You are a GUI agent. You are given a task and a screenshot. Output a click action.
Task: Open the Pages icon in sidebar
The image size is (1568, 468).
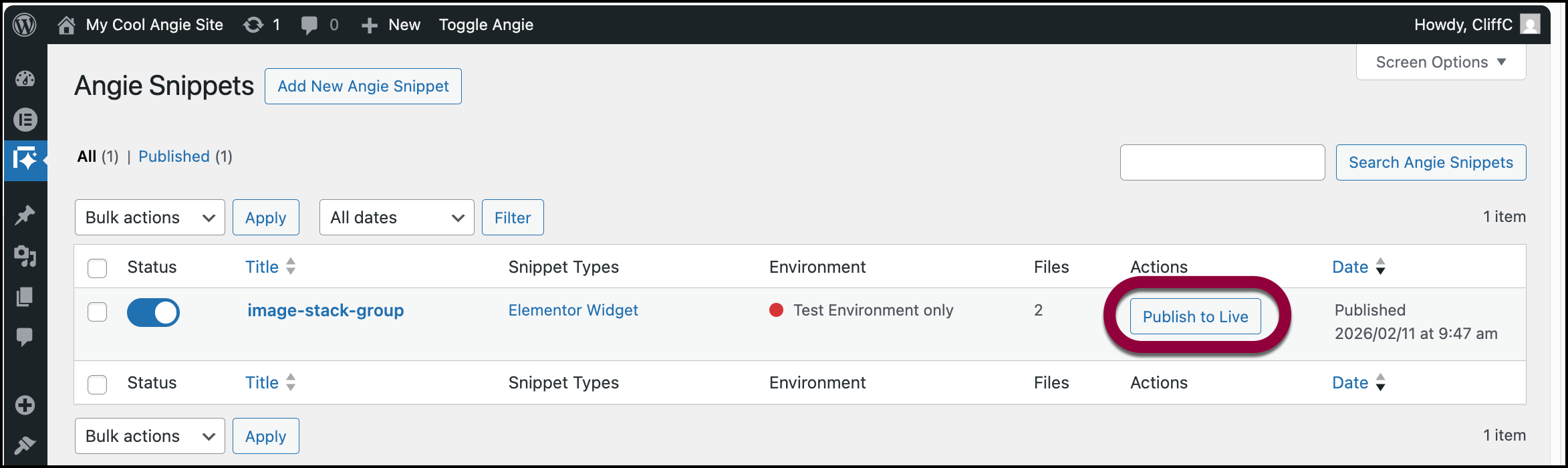tap(25, 296)
